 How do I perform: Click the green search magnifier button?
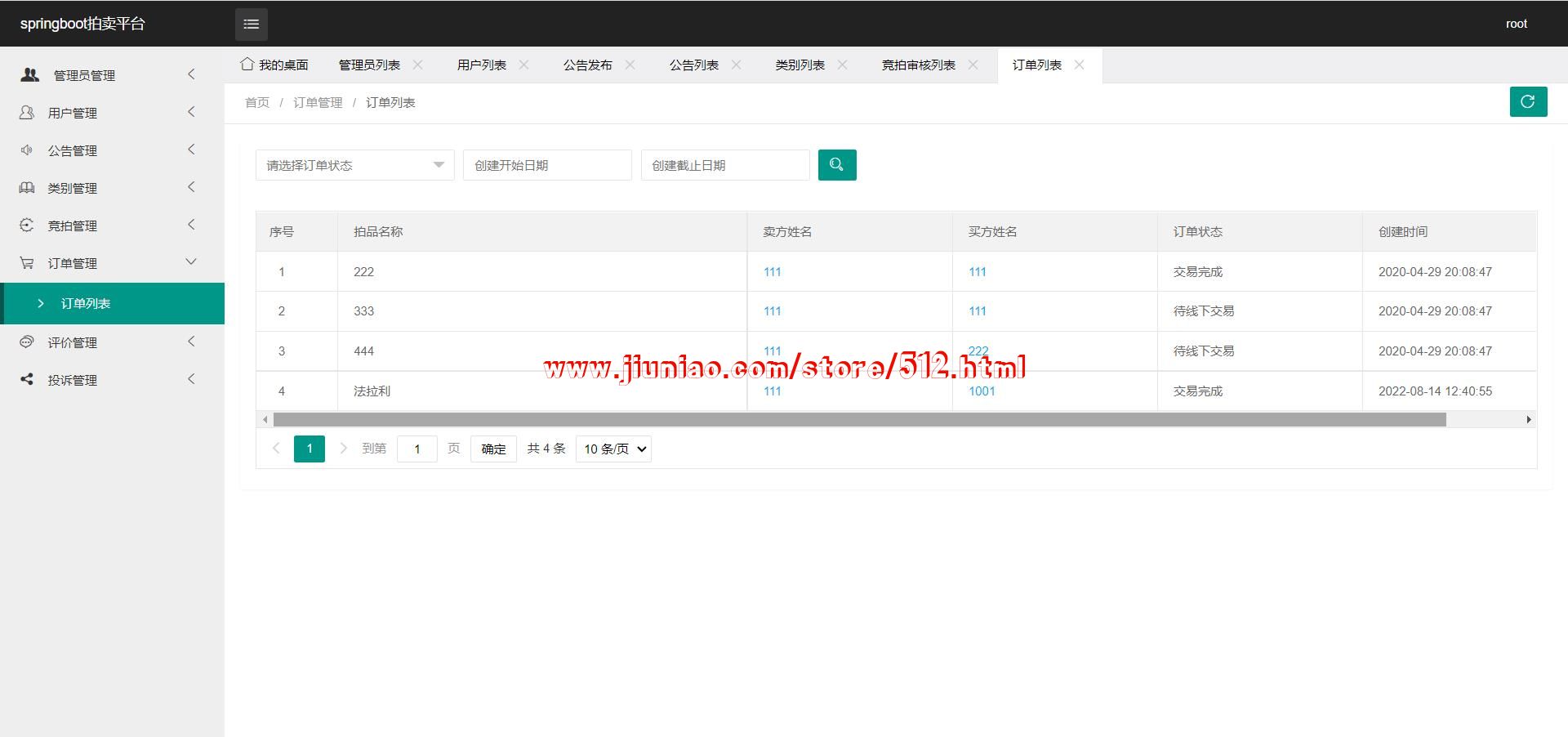[x=836, y=165]
